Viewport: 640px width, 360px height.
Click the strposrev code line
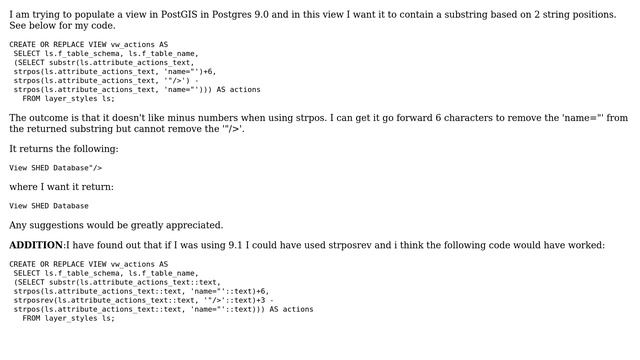pyautogui.click(x=144, y=300)
